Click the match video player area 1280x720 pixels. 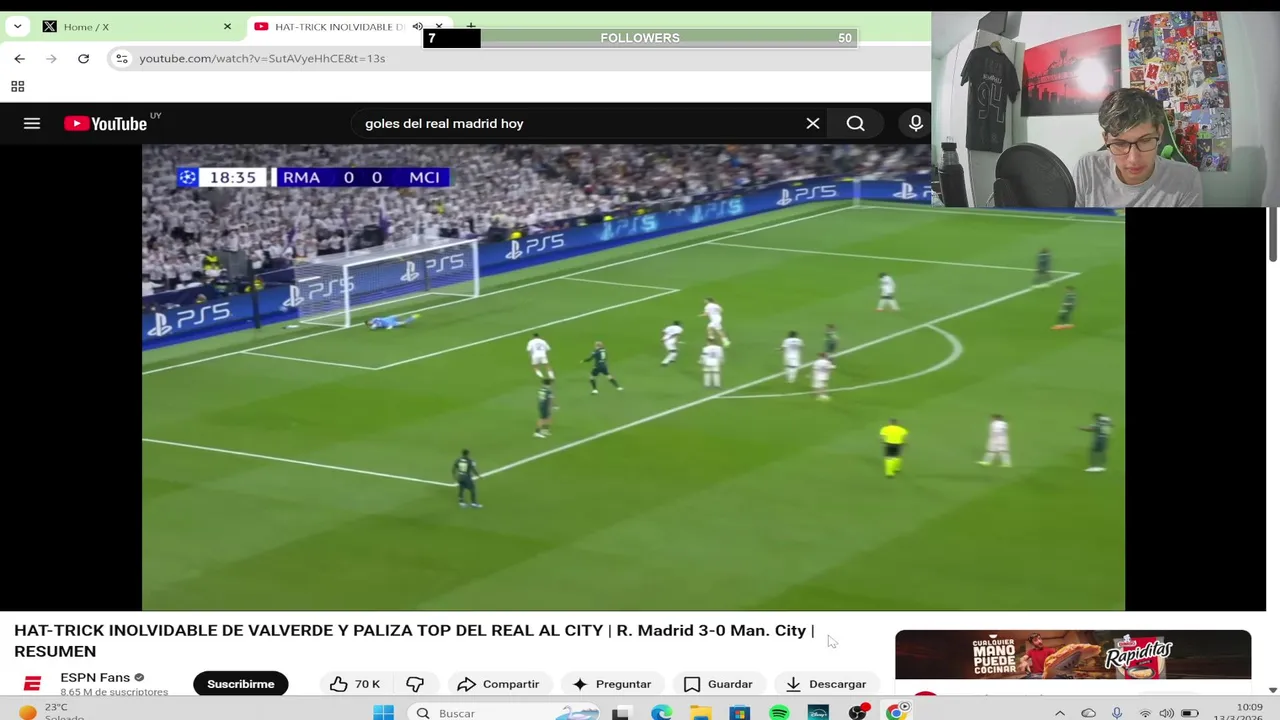(633, 377)
